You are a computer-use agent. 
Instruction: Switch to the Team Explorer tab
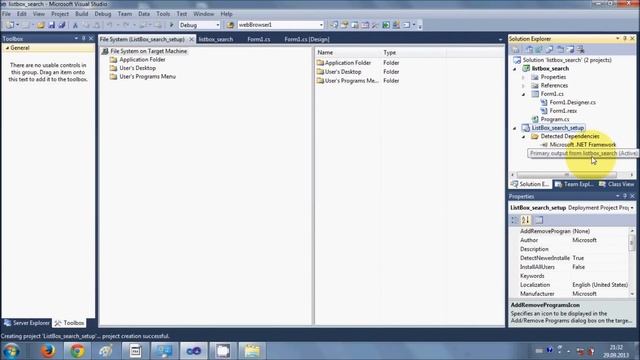point(574,184)
